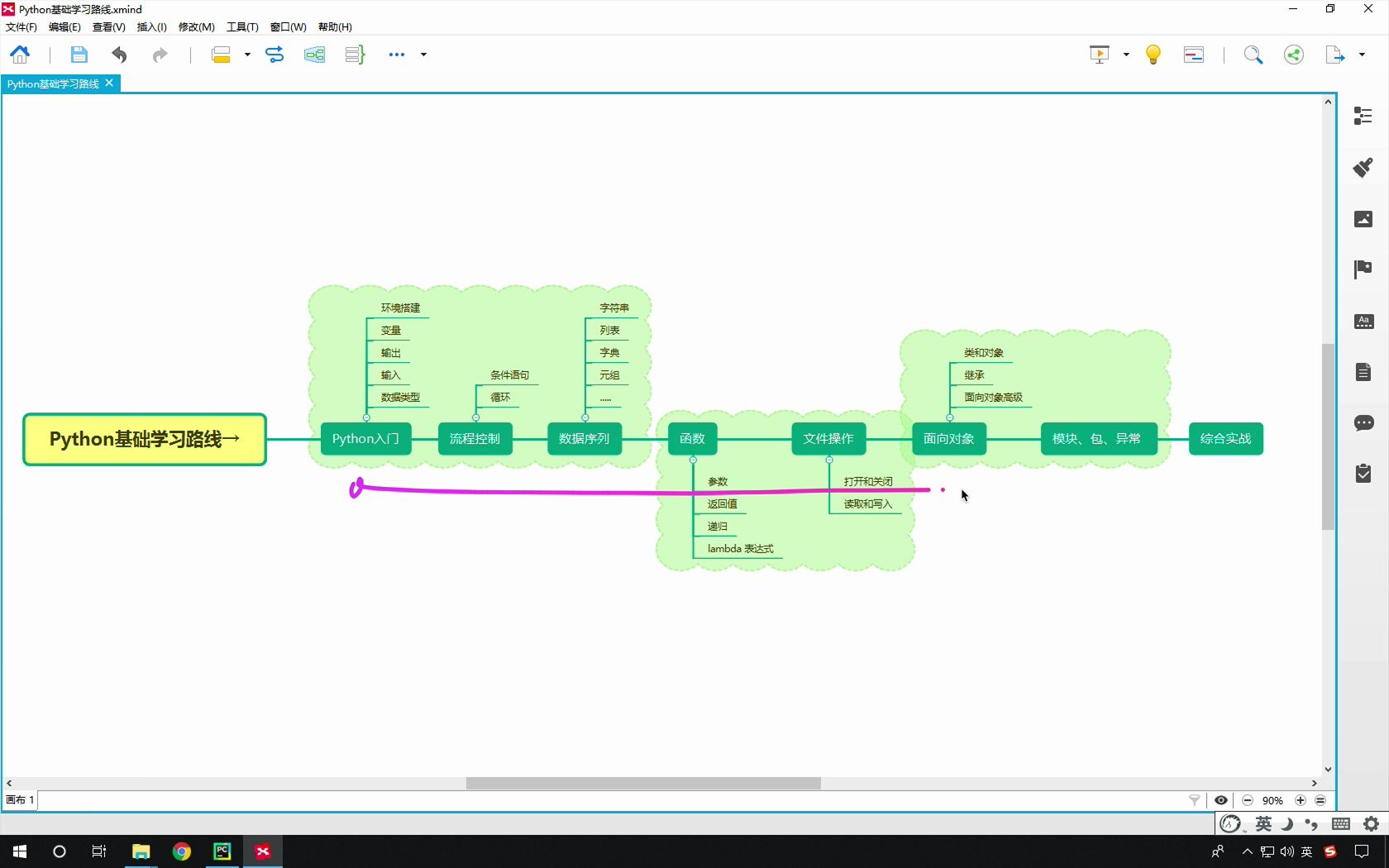
Task: Select the lambda 表达式 subtopic
Action: pyautogui.click(x=741, y=549)
